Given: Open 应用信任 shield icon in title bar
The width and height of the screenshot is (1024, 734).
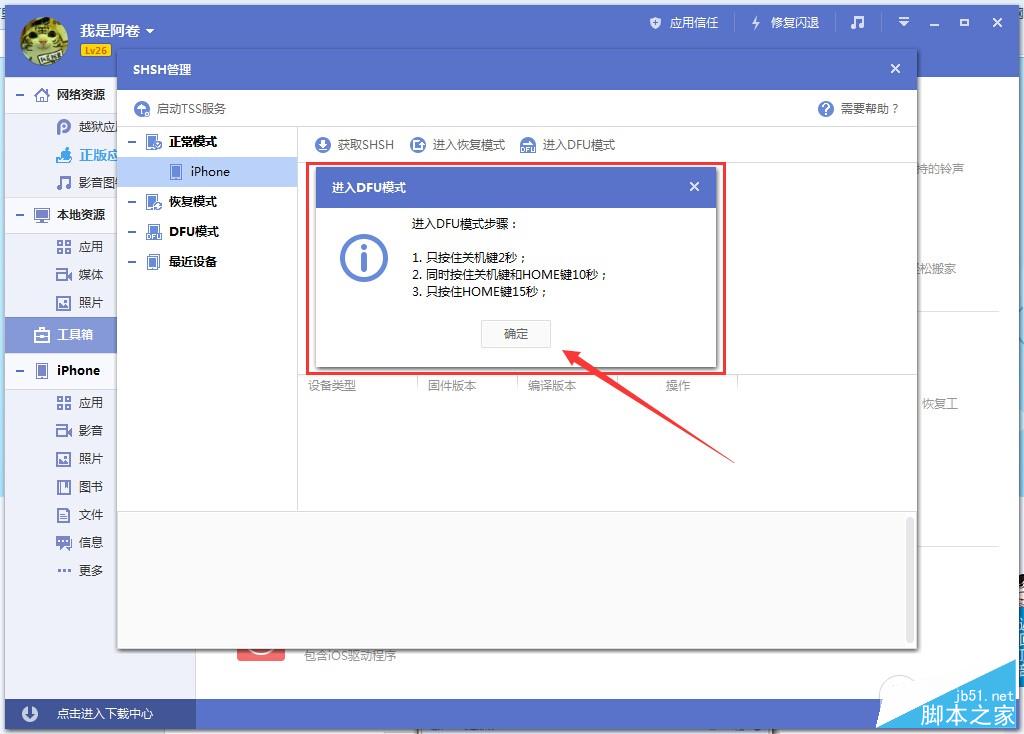Looking at the screenshot, I should pyautogui.click(x=656, y=22).
